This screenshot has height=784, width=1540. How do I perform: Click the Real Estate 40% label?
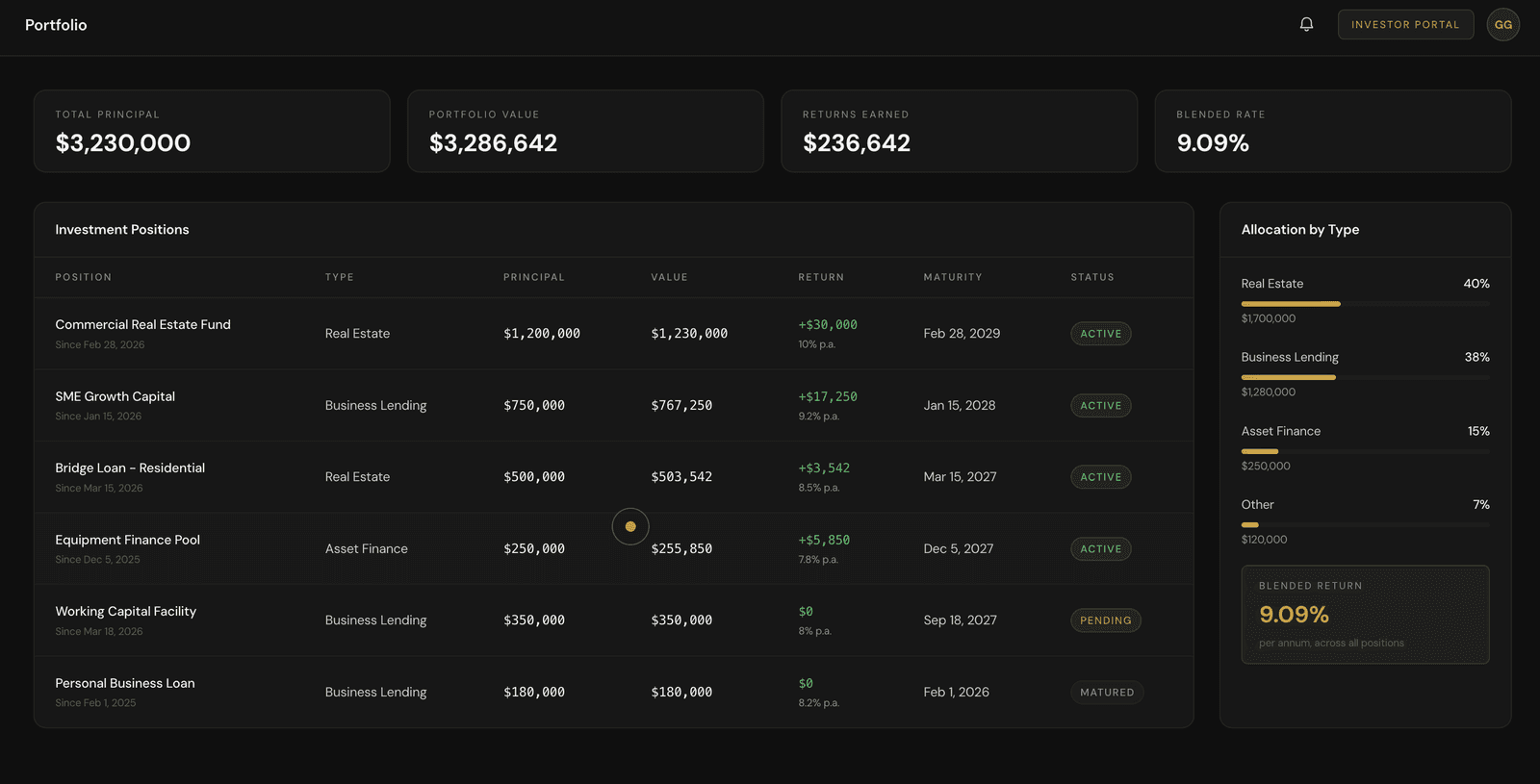click(1476, 284)
